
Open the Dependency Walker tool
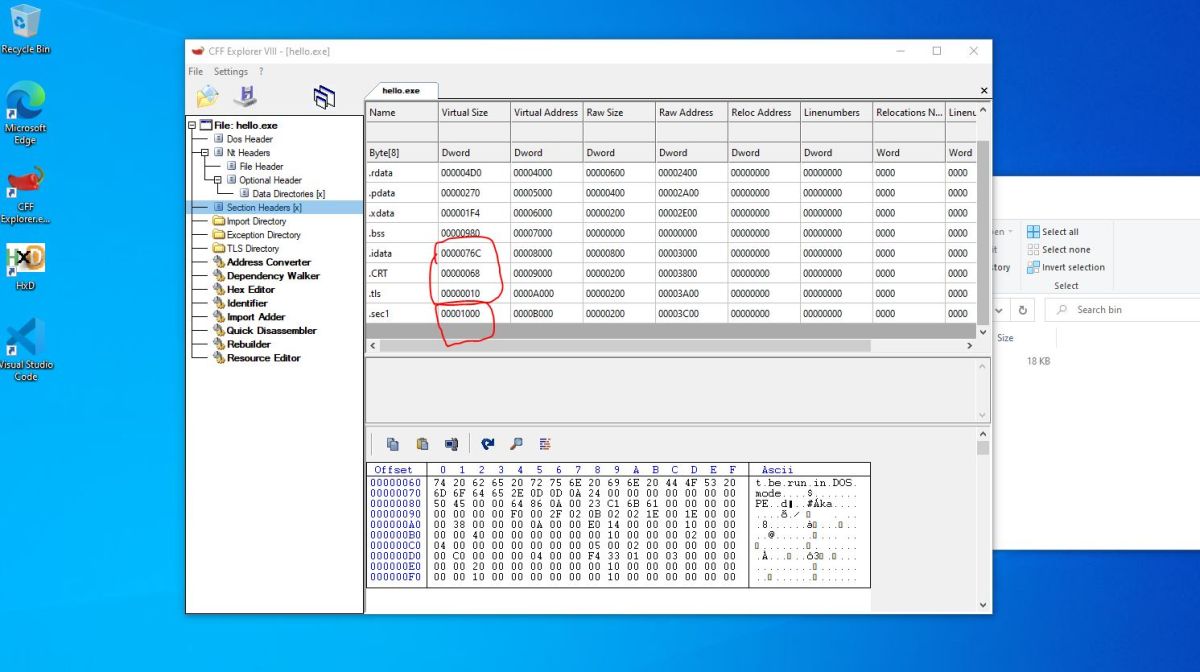pos(273,276)
